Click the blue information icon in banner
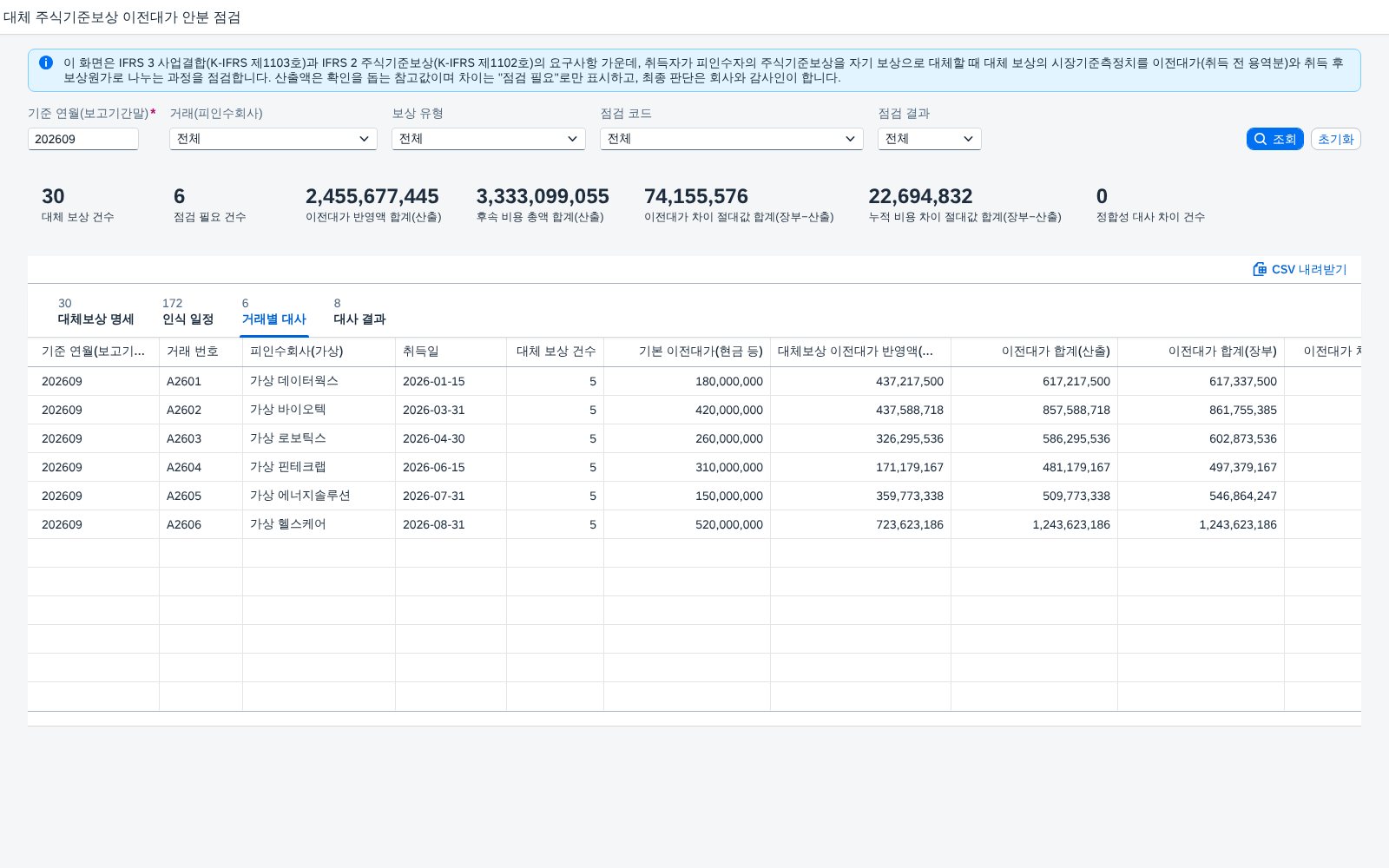 (x=46, y=62)
